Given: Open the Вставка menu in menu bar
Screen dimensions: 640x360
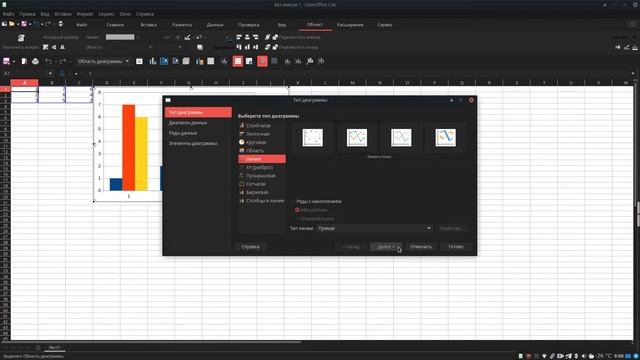Looking at the screenshot, I should coord(63,14).
